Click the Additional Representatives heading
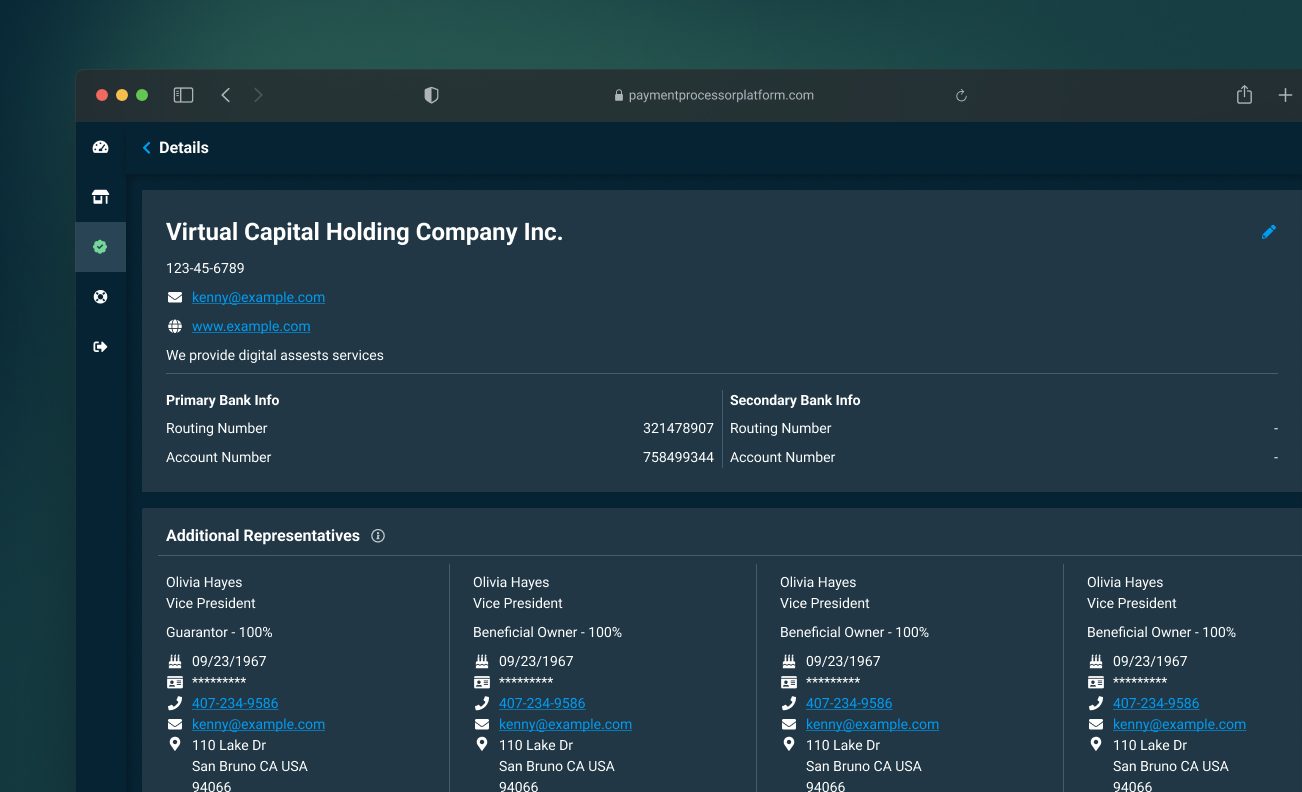This screenshot has width=1302, height=792. coord(263,536)
